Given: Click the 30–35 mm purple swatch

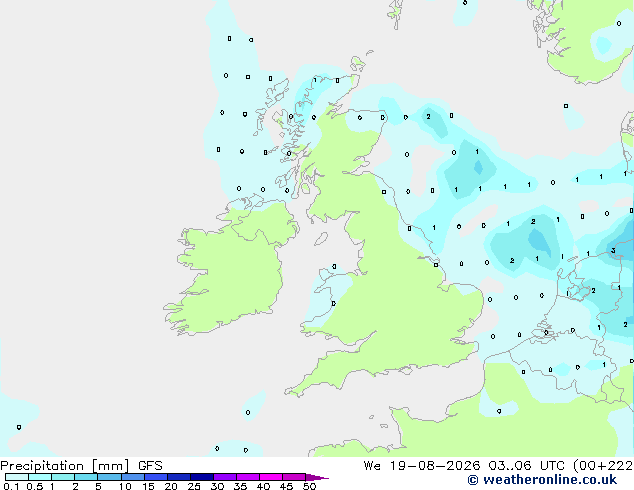Looking at the screenshot, I should point(225,477).
